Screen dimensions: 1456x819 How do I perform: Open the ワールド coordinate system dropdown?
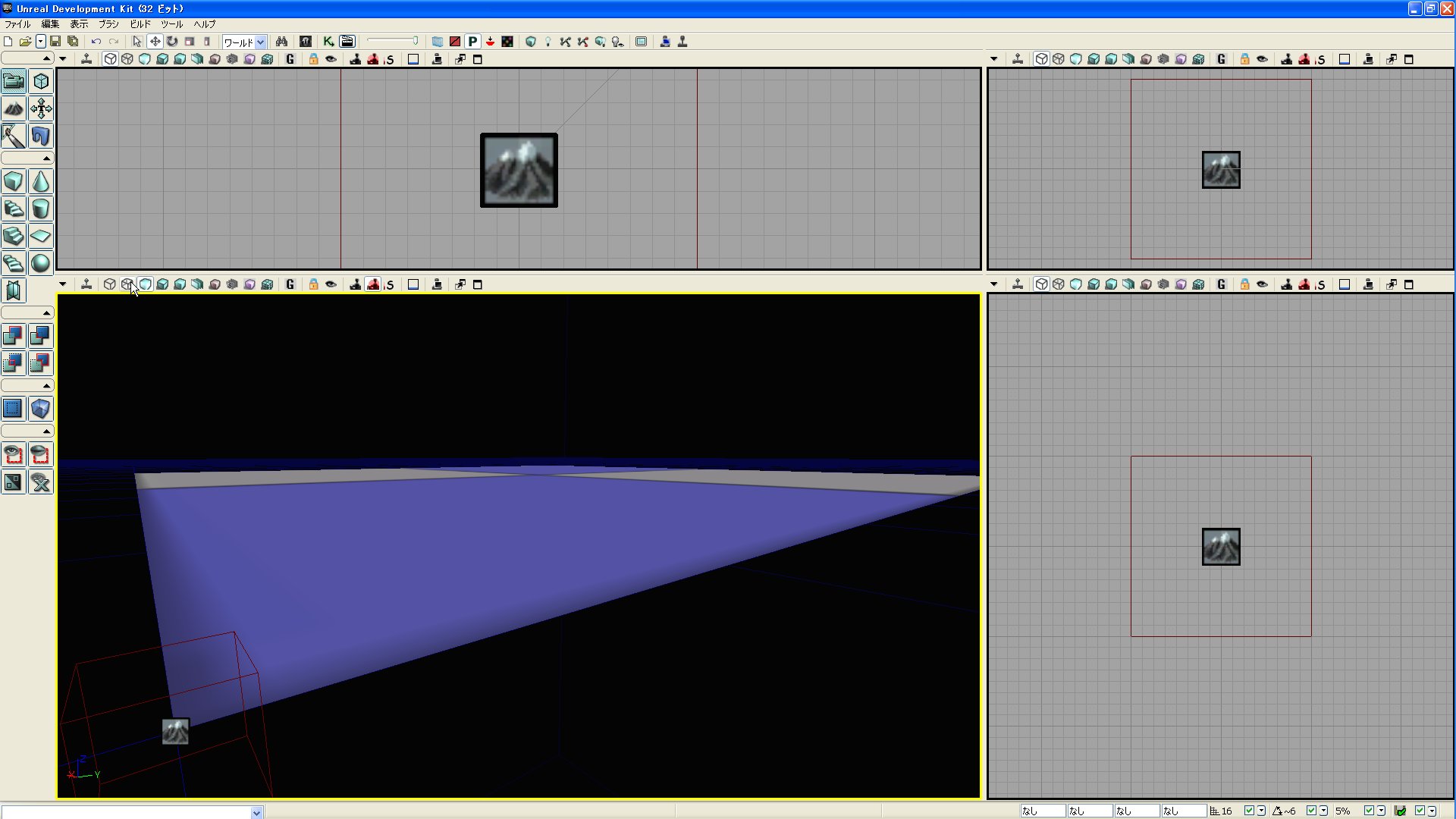coord(260,42)
